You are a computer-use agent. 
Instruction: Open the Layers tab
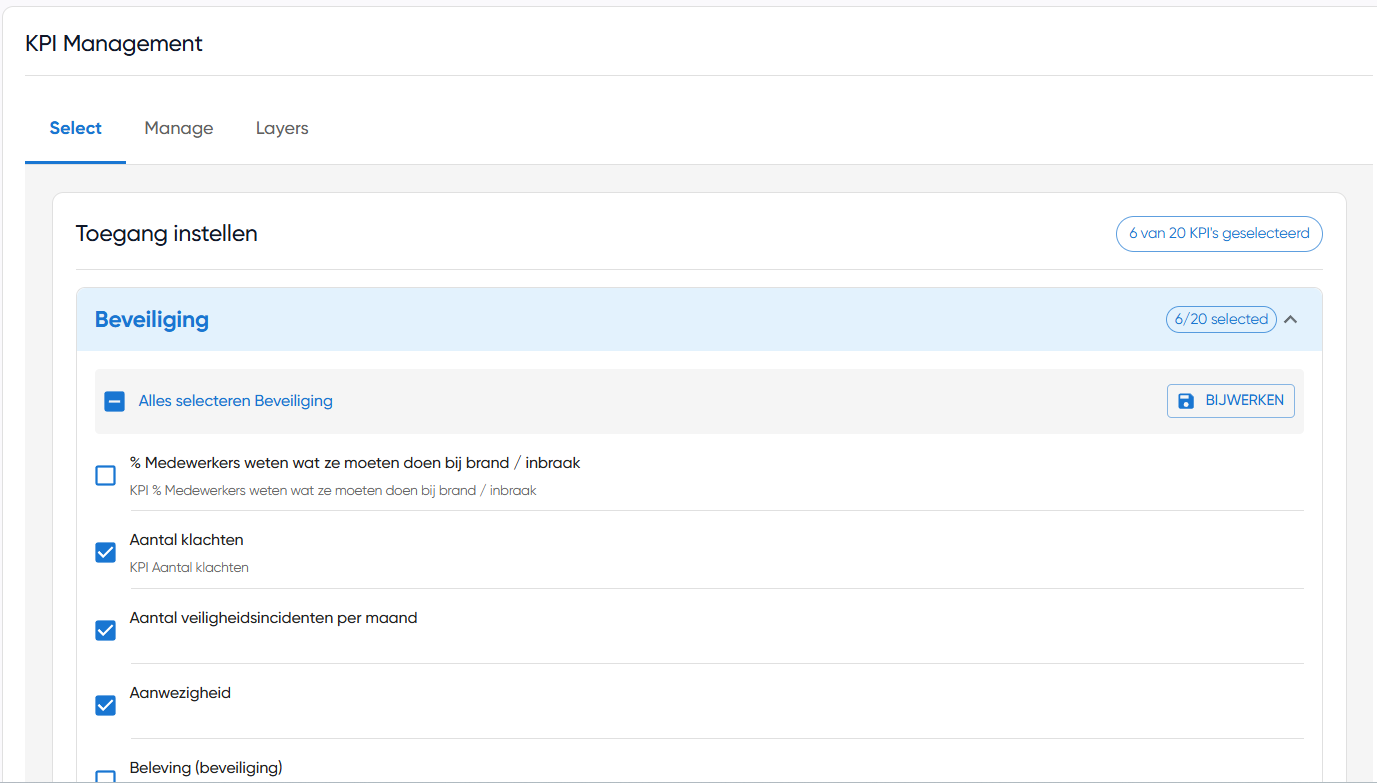click(281, 128)
